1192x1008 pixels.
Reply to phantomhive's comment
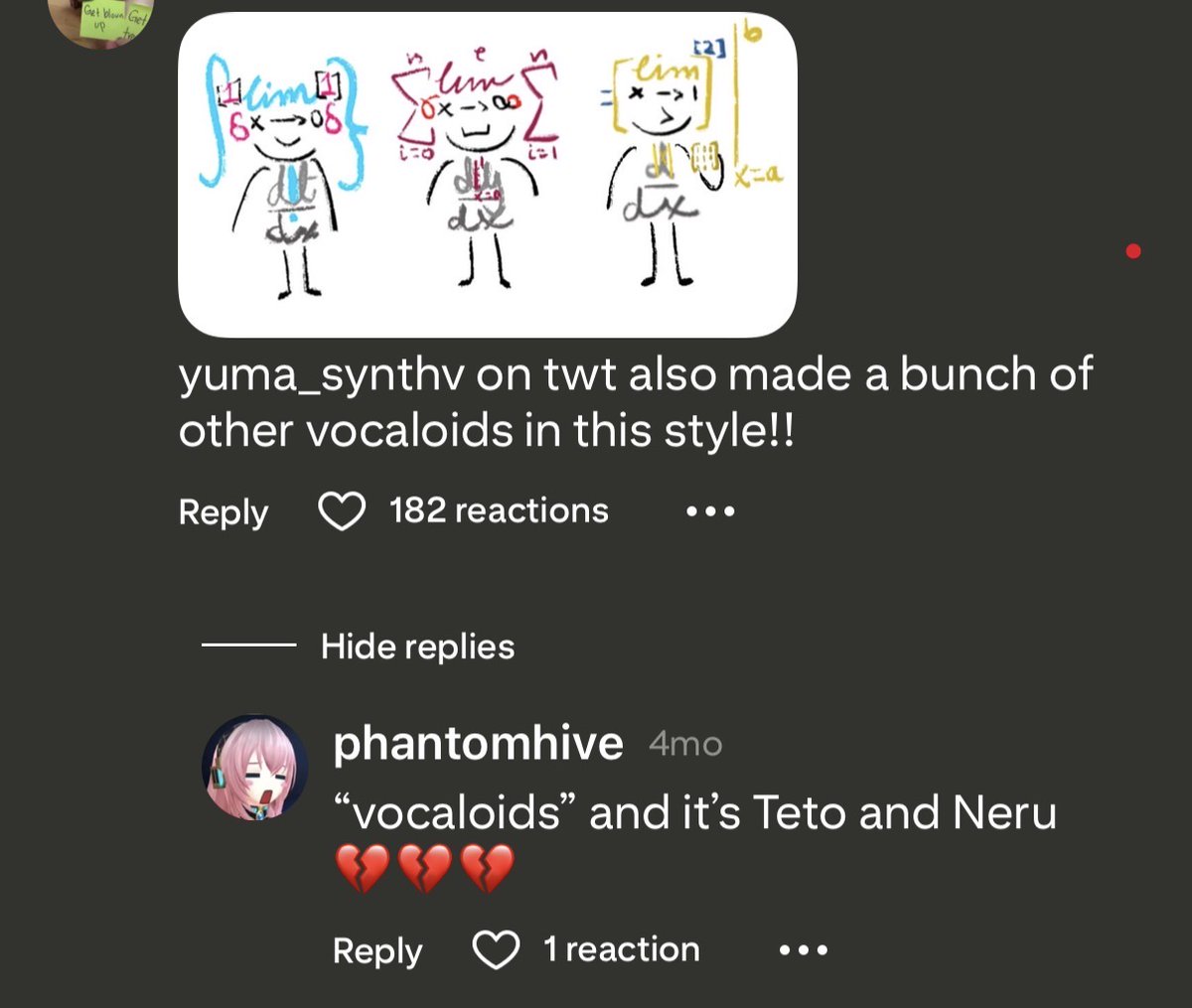[x=377, y=951]
